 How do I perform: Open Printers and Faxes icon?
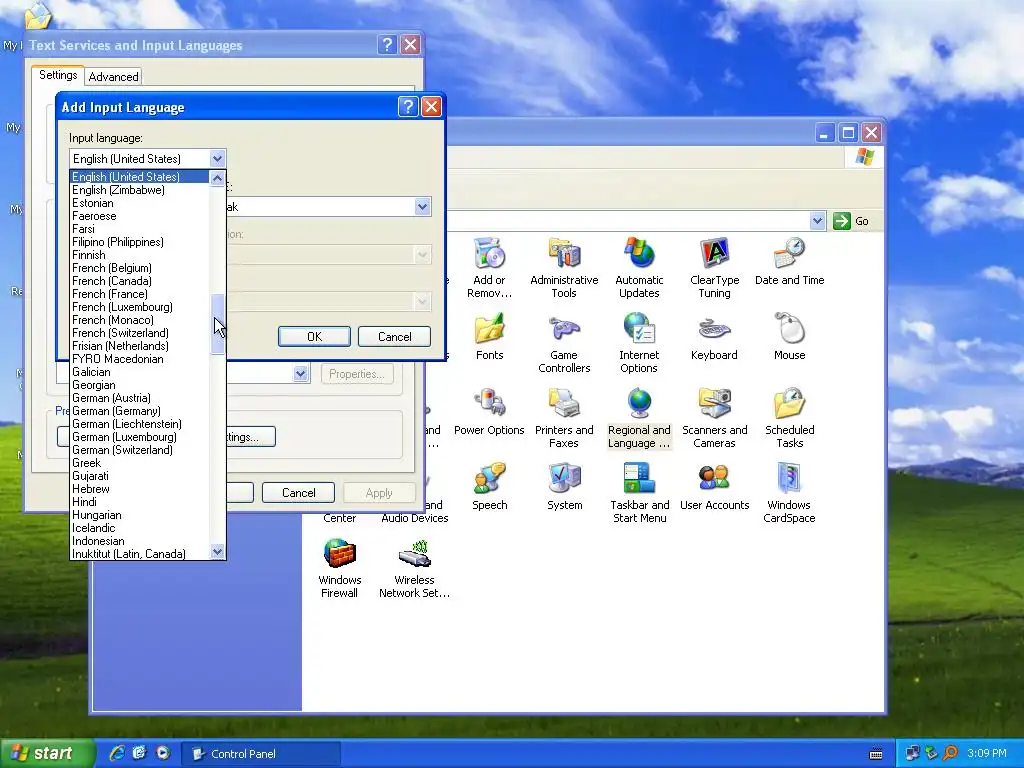(x=564, y=418)
